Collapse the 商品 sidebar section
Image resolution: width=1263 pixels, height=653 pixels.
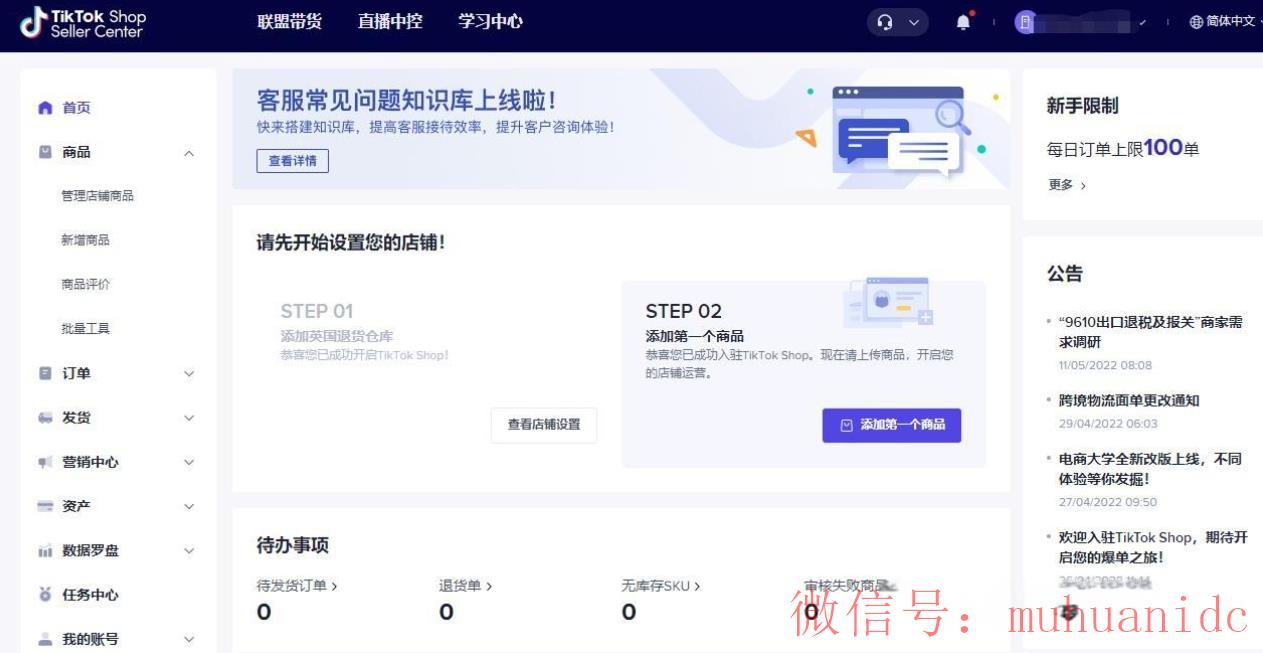pyautogui.click(x=189, y=153)
